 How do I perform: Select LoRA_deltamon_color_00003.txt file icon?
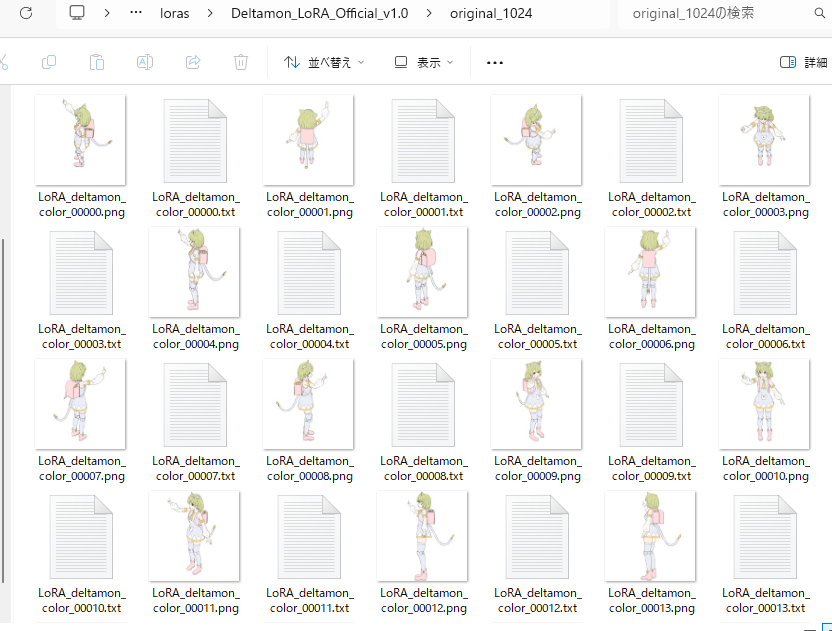click(x=81, y=273)
